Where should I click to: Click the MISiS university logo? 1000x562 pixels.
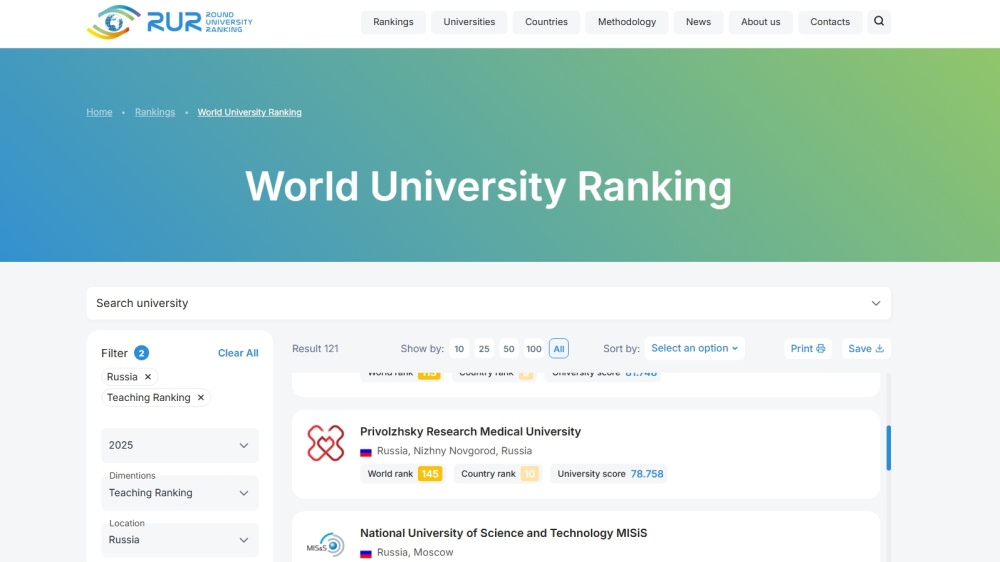[325, 545]
